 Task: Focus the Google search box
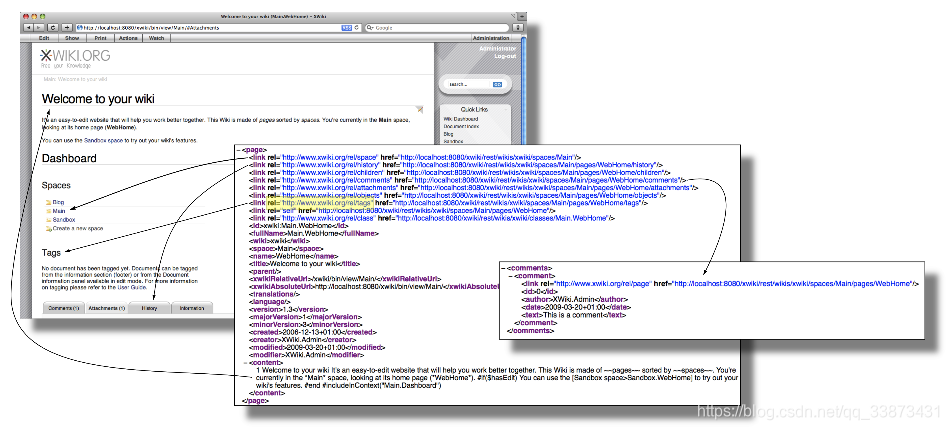(439, 27)
